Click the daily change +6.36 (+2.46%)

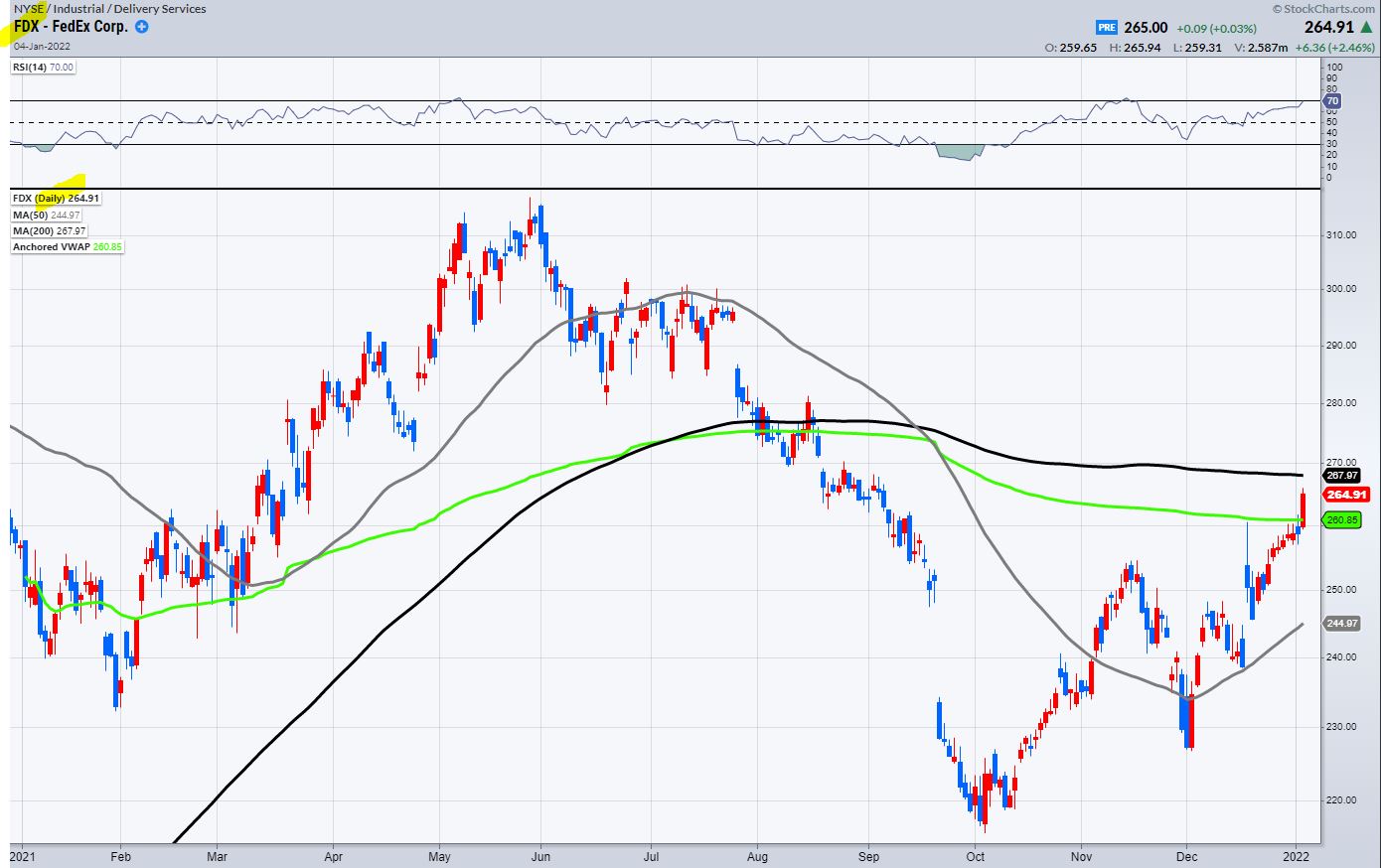click(1337, 48)
